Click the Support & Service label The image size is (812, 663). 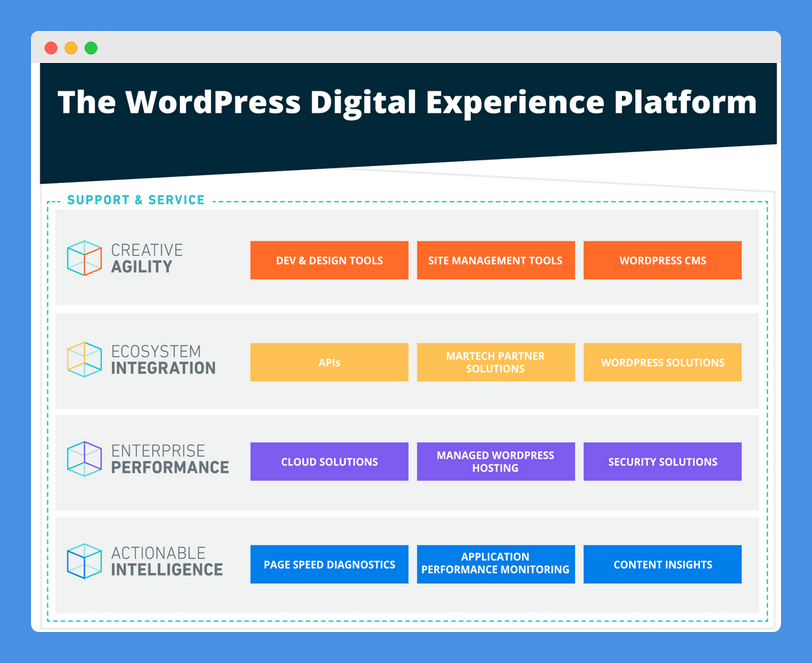click(x=136, y=200)
